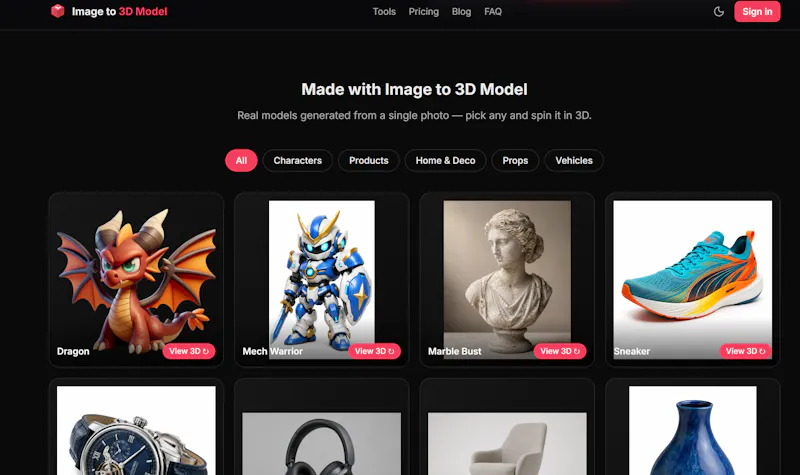Image resolution: width=800 pixels, height=475 pixels.
Task: Open the Blog link
Action: pyautogui.click(x=461, y=12)
